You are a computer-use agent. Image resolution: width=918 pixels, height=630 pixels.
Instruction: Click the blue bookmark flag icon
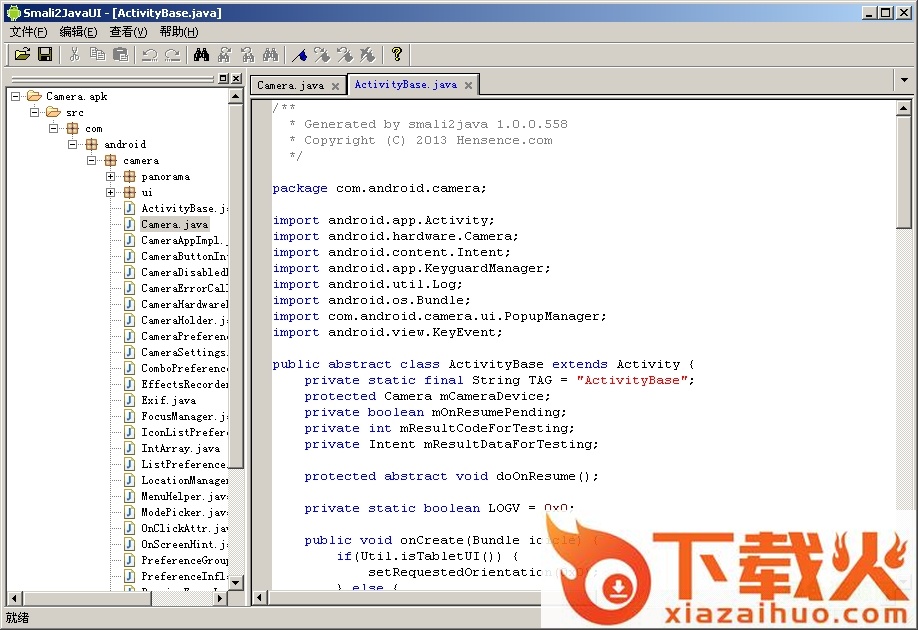tap(299, 54)
